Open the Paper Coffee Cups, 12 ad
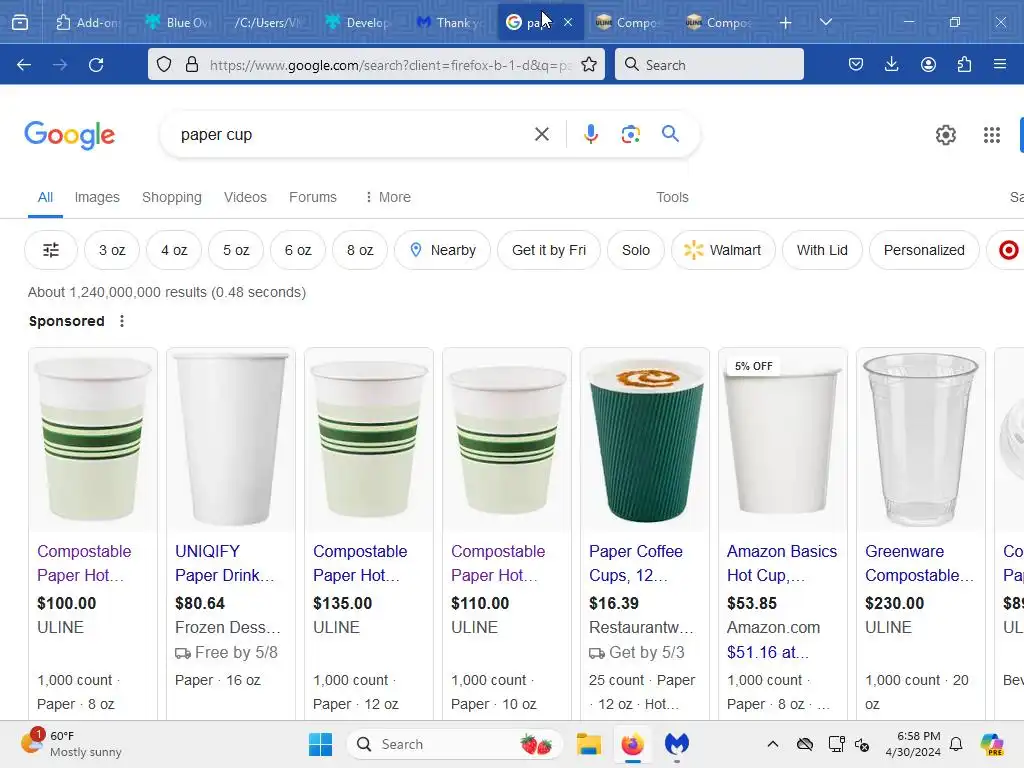 pos(635,563)
